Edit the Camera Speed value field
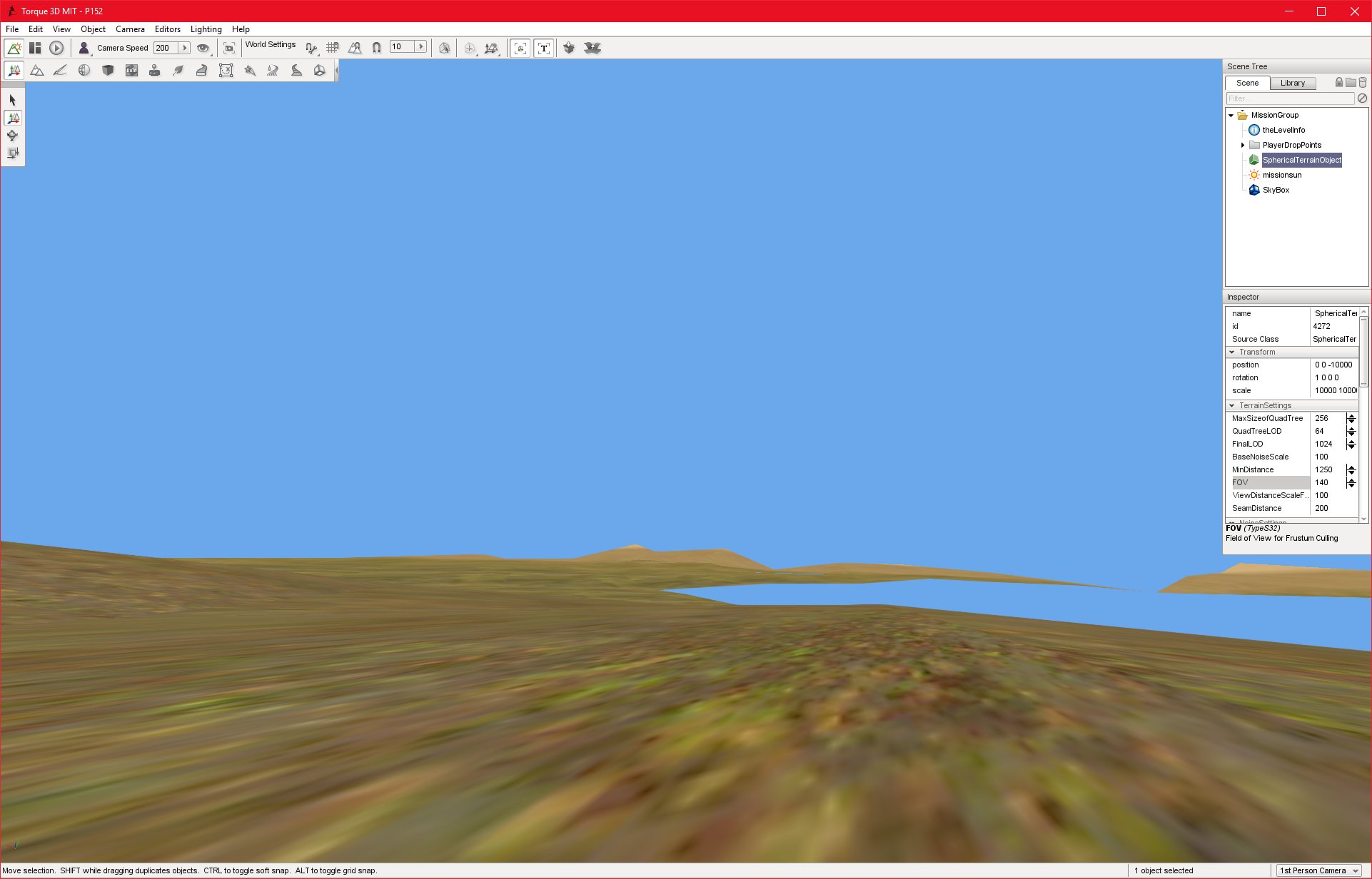Image resolution: width=1372 pixels, height=879 pixels. coord(166,48)
